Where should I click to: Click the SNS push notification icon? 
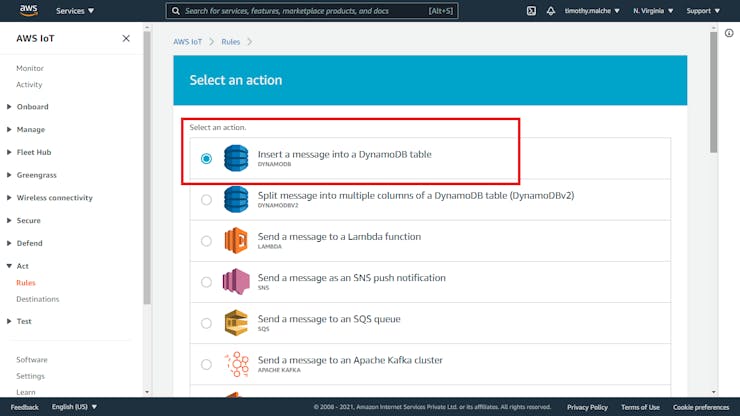(236, 281)
